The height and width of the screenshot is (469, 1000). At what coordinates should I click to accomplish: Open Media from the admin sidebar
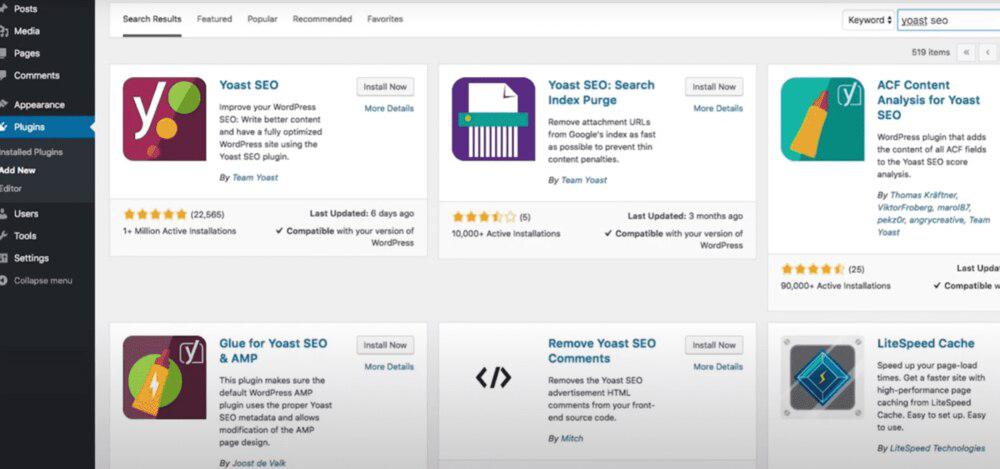point(27,31)
